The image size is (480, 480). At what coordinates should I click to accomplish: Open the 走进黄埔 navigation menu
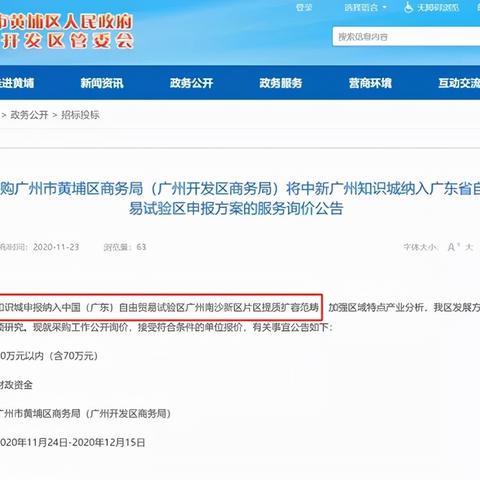[x=17, y=83]
